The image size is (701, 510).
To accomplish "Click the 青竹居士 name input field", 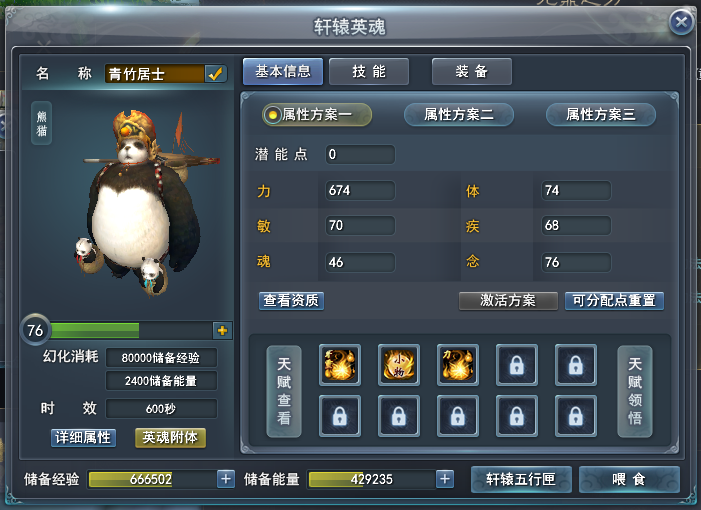I will click(155, 74).
